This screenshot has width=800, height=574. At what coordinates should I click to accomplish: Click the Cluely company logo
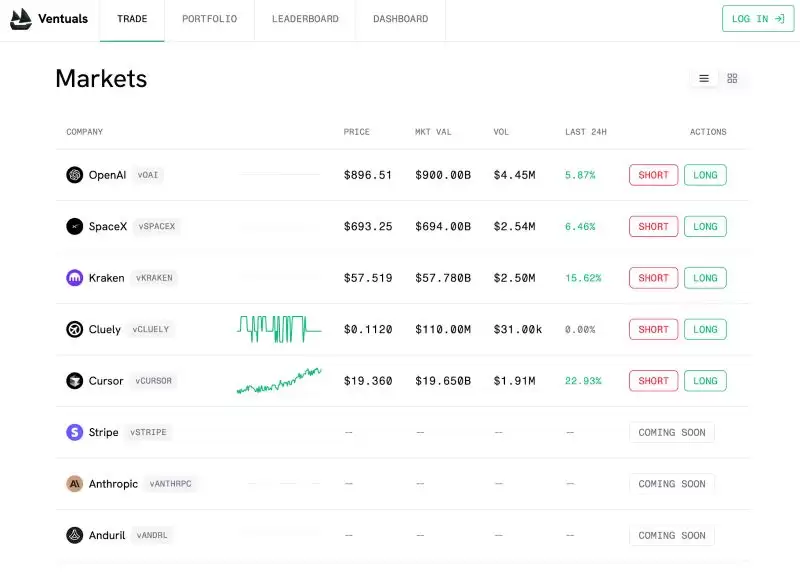[74, 330]
